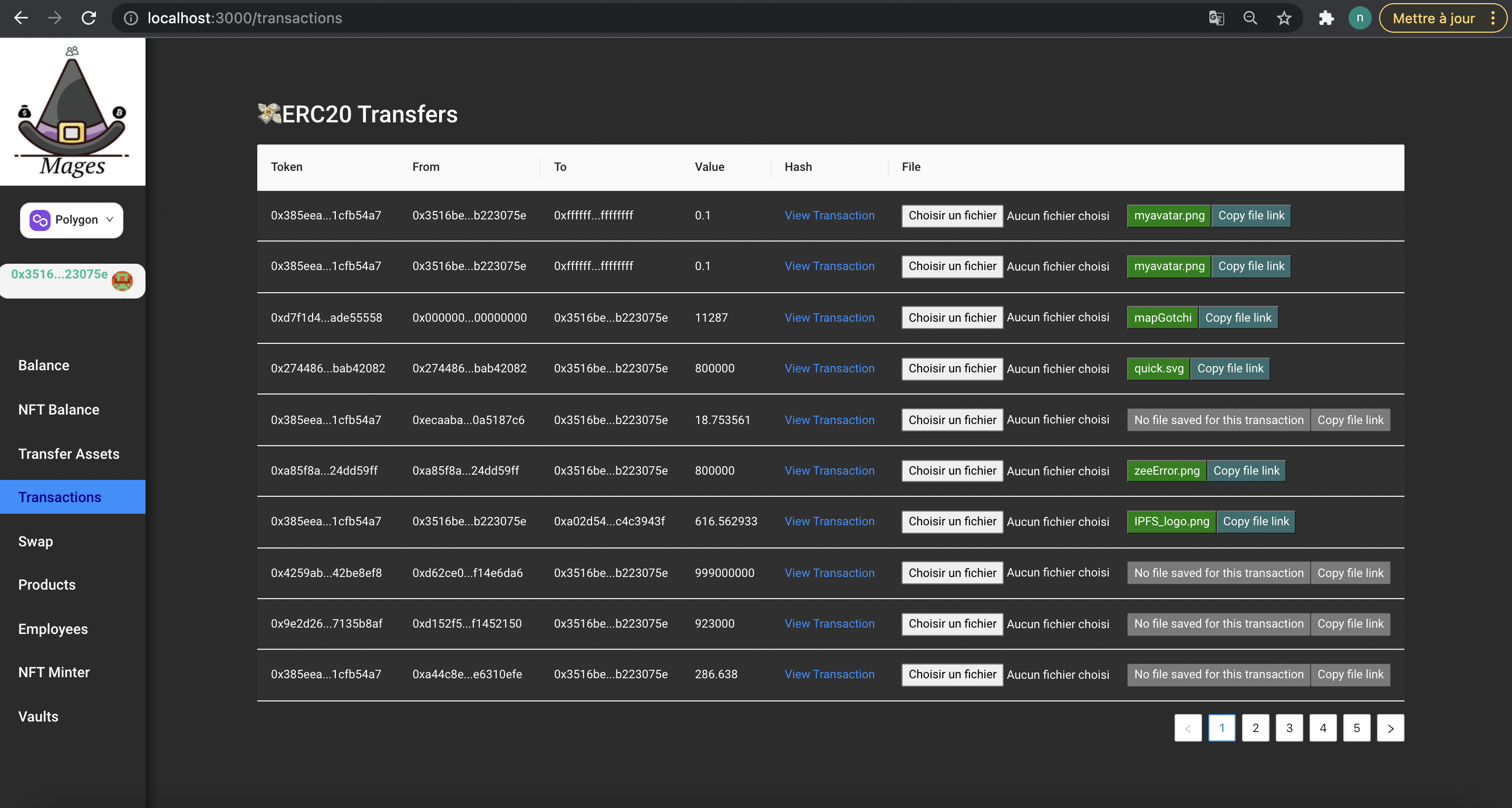Open the browser extensions puzzle icon
Screen dimensions: 1512x808
(1326, 18)
